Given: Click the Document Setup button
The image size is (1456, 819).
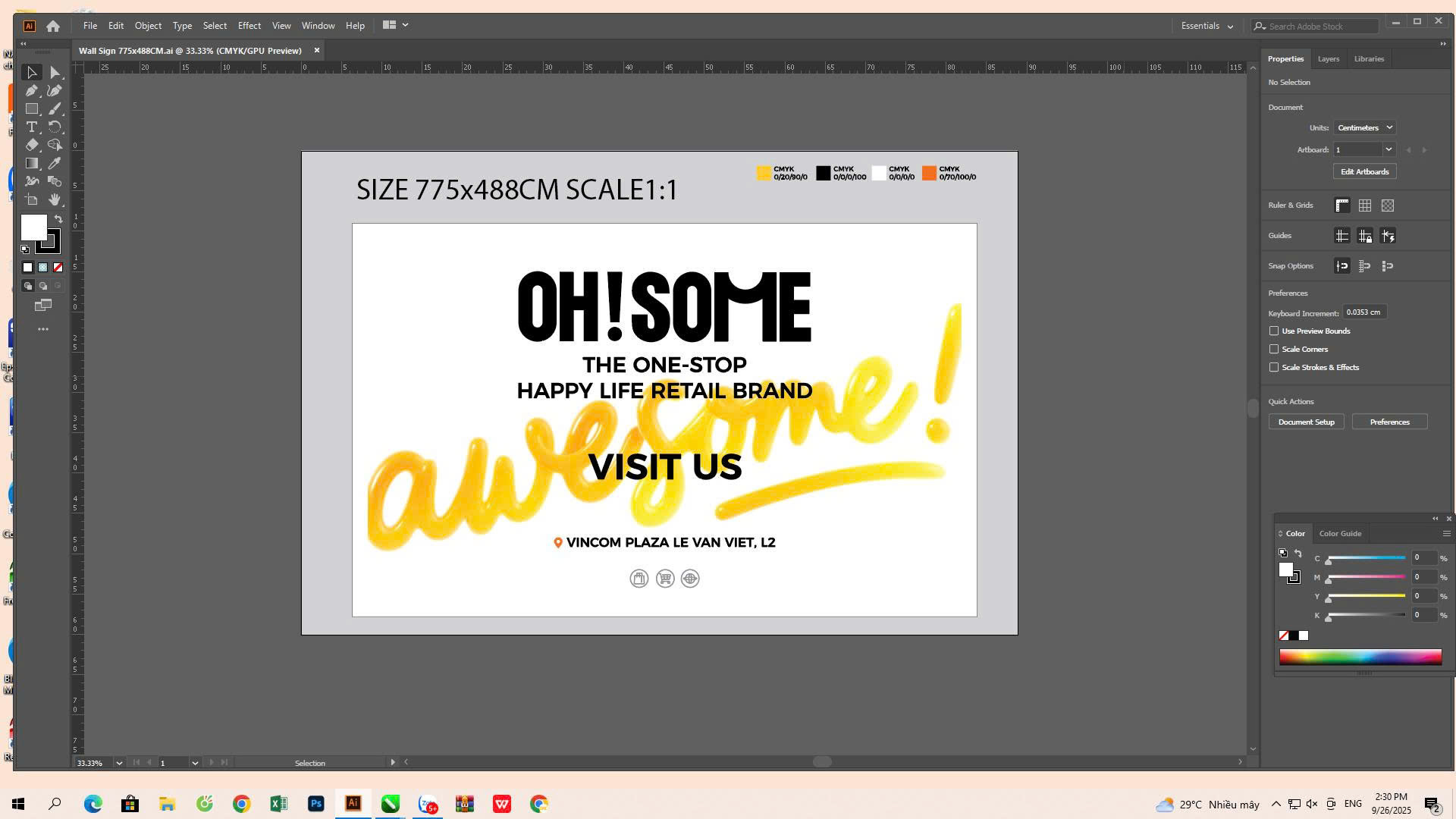Looking at the screenshot, I should pos(1307,422).
